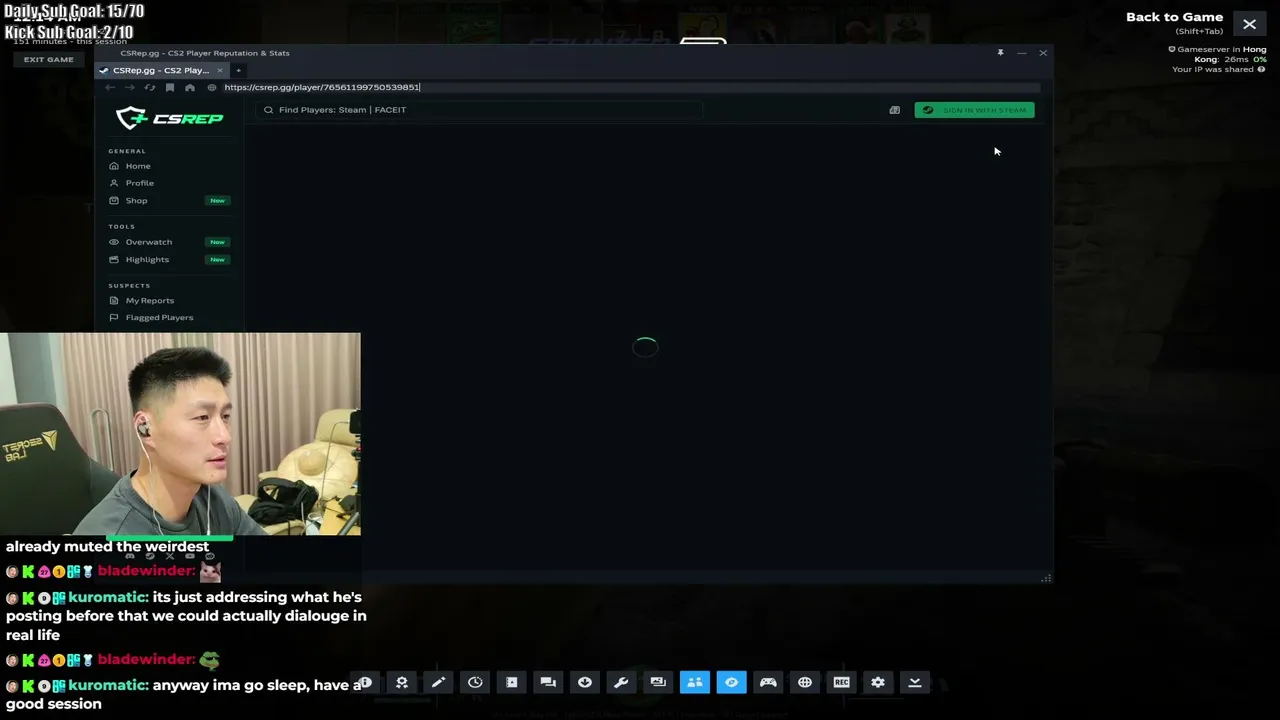Click the Find Players search field

pos(480,110)
